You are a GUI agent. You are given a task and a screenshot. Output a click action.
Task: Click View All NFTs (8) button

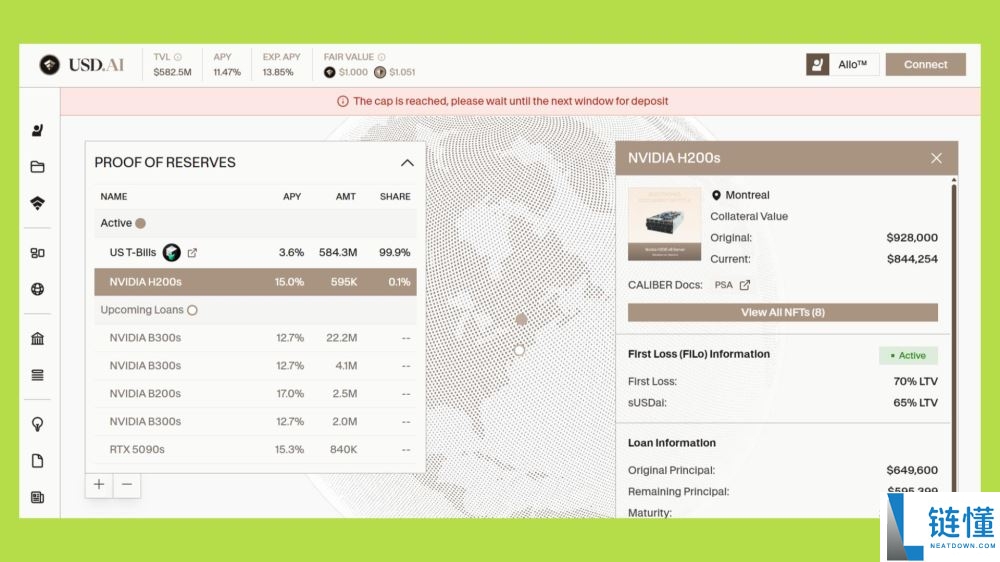(782, 313)
